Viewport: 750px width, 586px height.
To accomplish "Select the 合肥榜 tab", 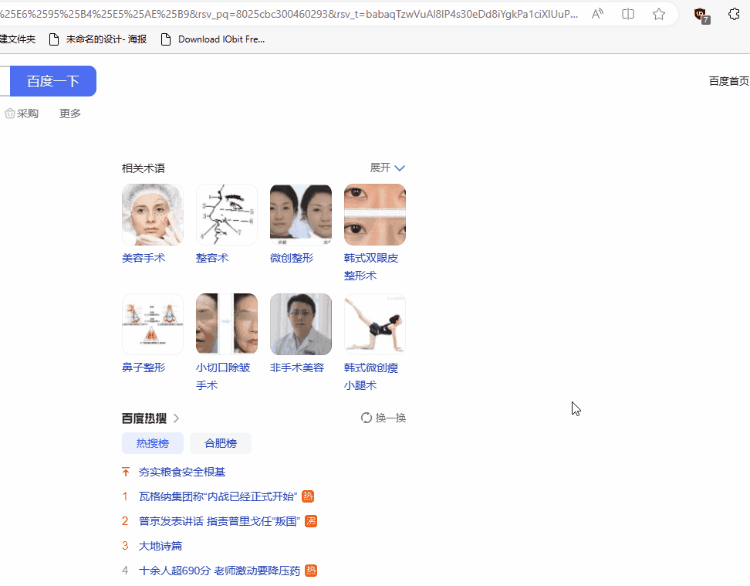I will pyautogui.click(x=221, y=443).
